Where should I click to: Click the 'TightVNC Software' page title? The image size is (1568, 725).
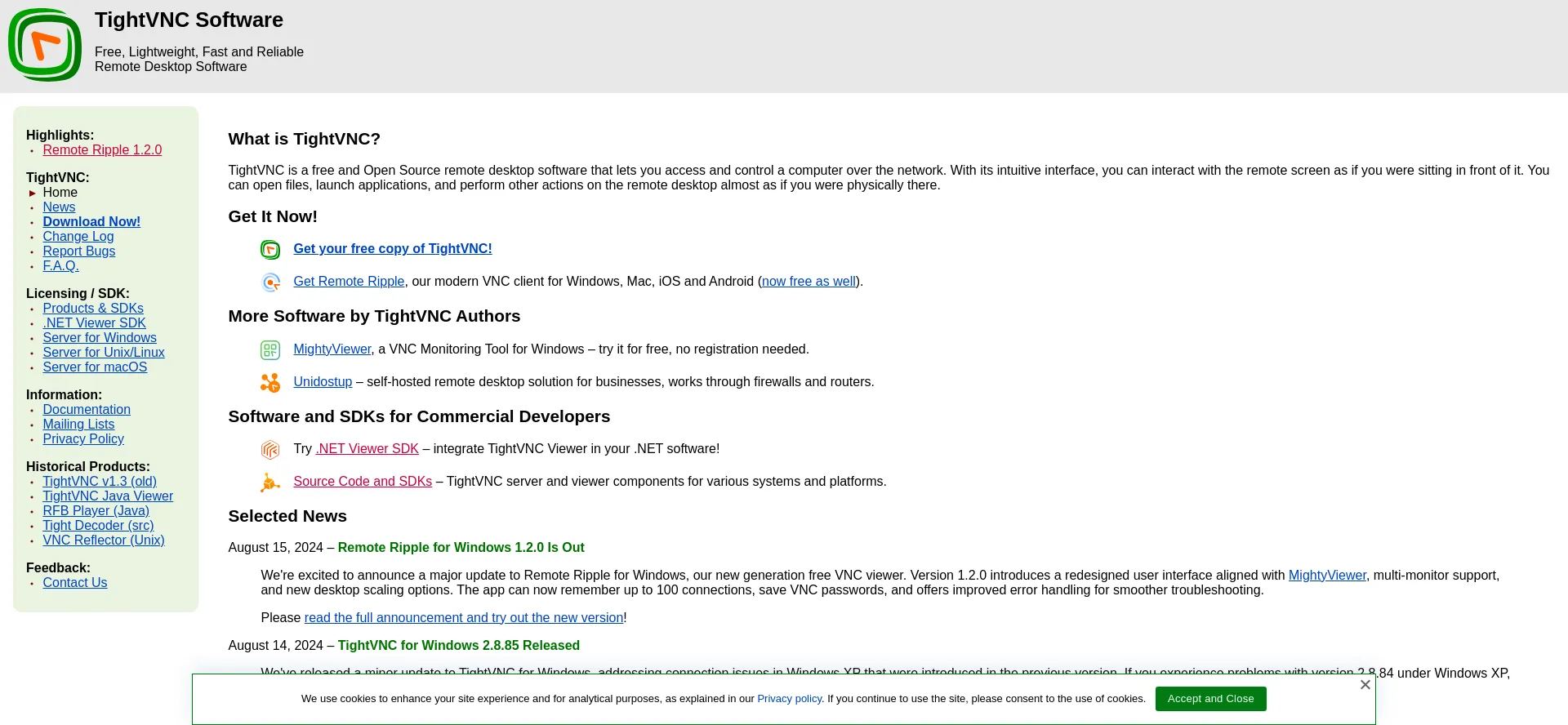[x=189, y=20]
